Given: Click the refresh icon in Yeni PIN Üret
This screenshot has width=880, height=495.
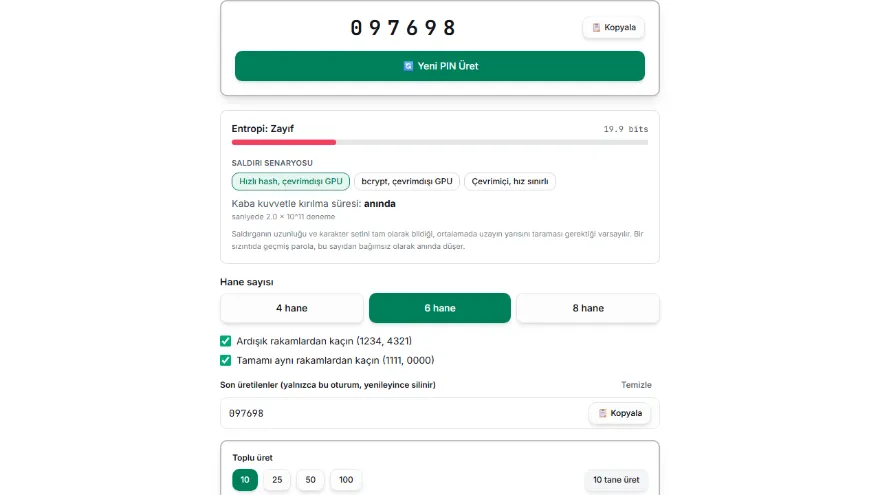Looking at the screenshot, I should tap(409, 66).
